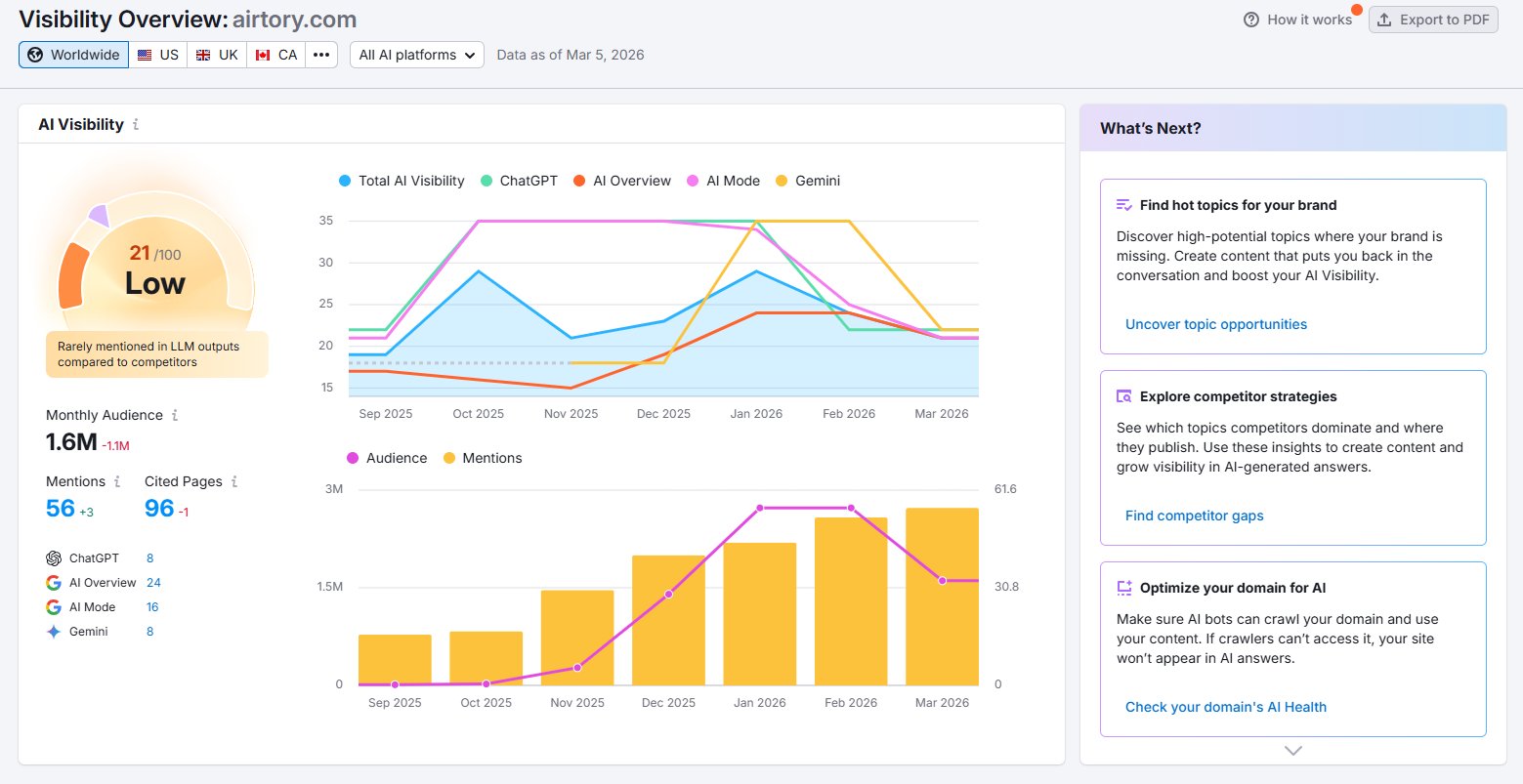This screenshot has width=1523, height=784.
Task: Click the Explore competitor strategies card icon
Action: tap(1124, 396)
